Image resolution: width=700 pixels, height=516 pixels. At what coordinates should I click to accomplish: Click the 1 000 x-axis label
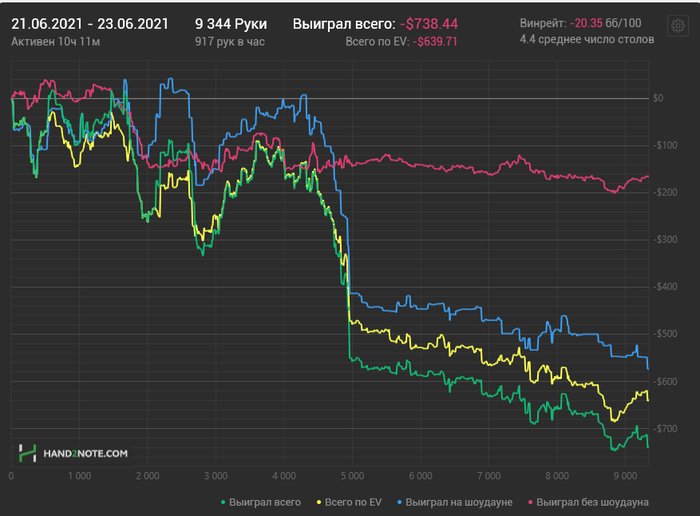[x=79, y=476]
